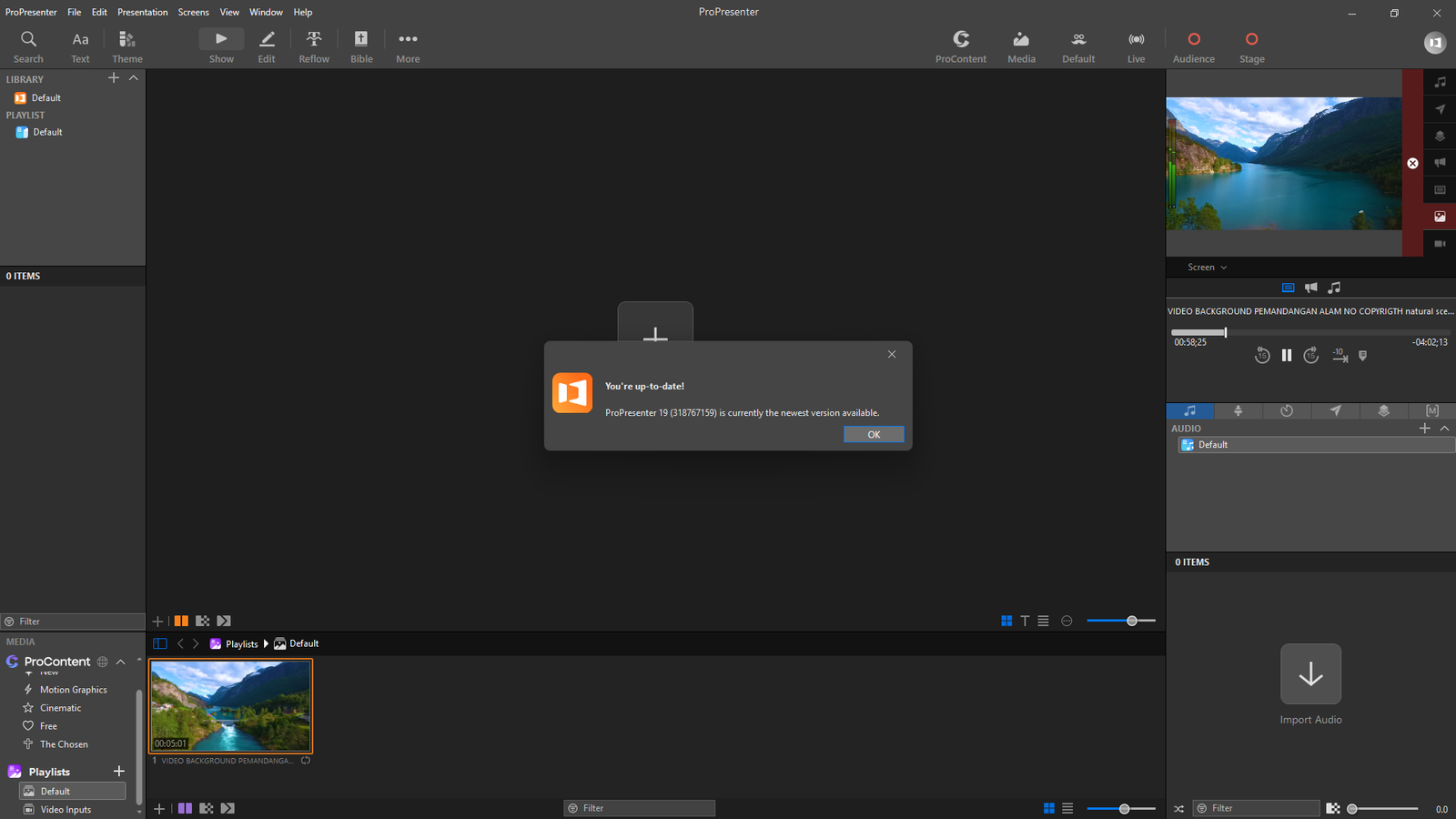
Task: Rewind video 15 seconds
Action: point(1261,356)
